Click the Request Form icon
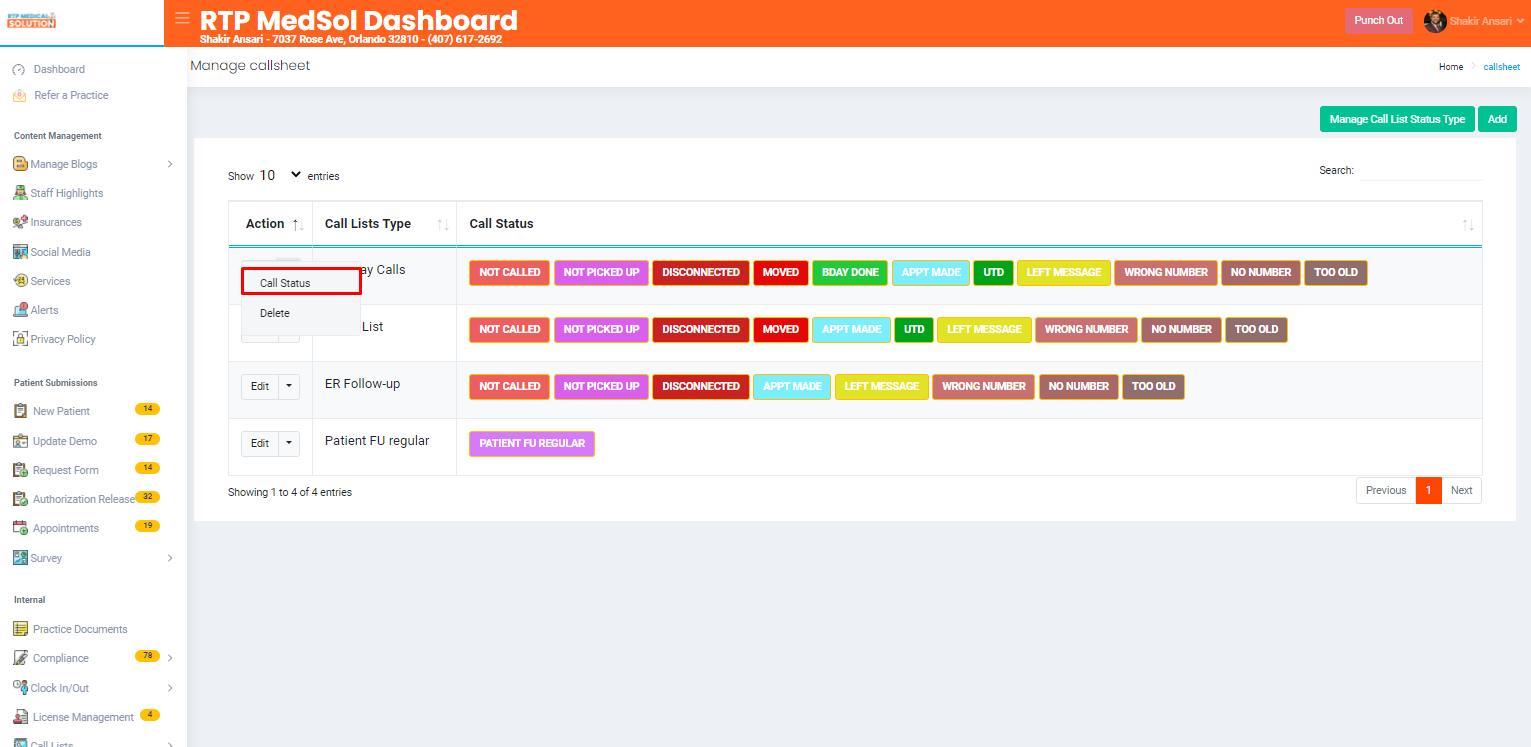Screen dimensions: 1531x747 [20, 469]
